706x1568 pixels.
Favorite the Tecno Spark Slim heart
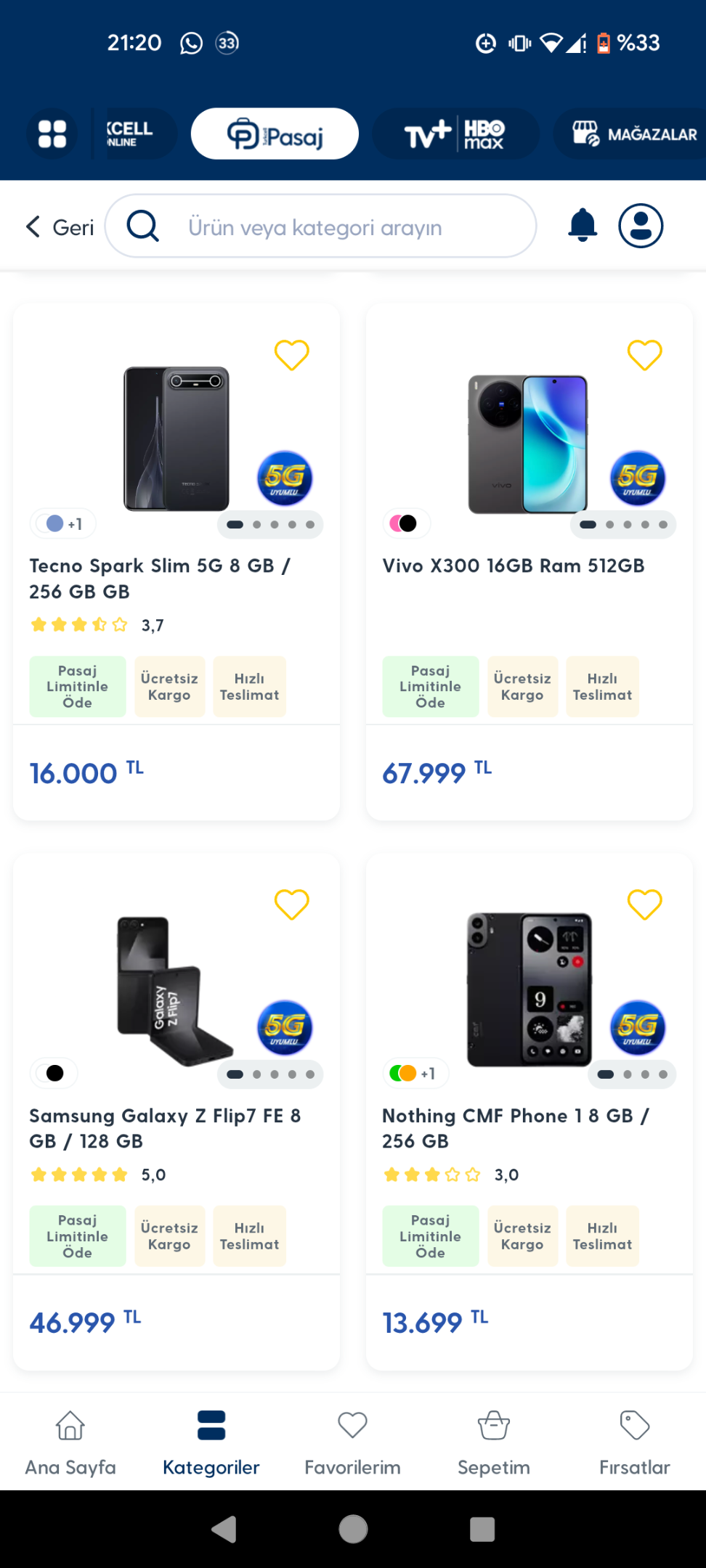[292, 355]
